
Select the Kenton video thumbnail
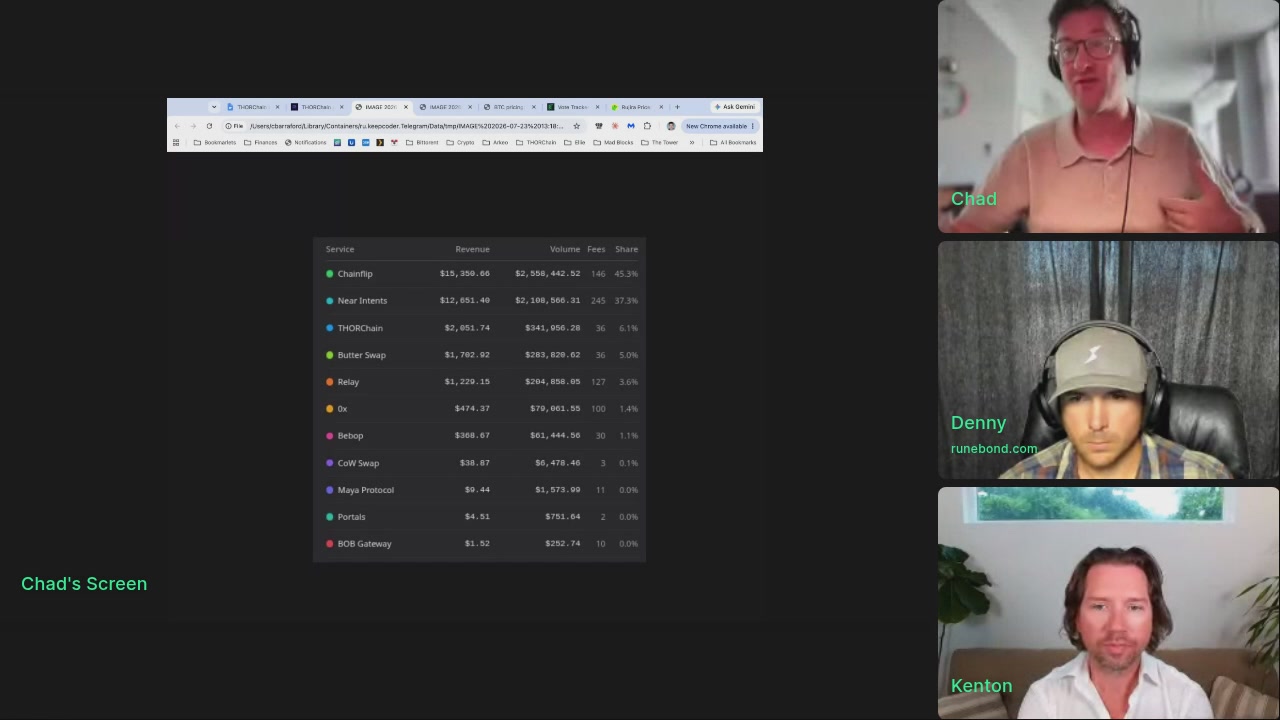[1108, 603]
